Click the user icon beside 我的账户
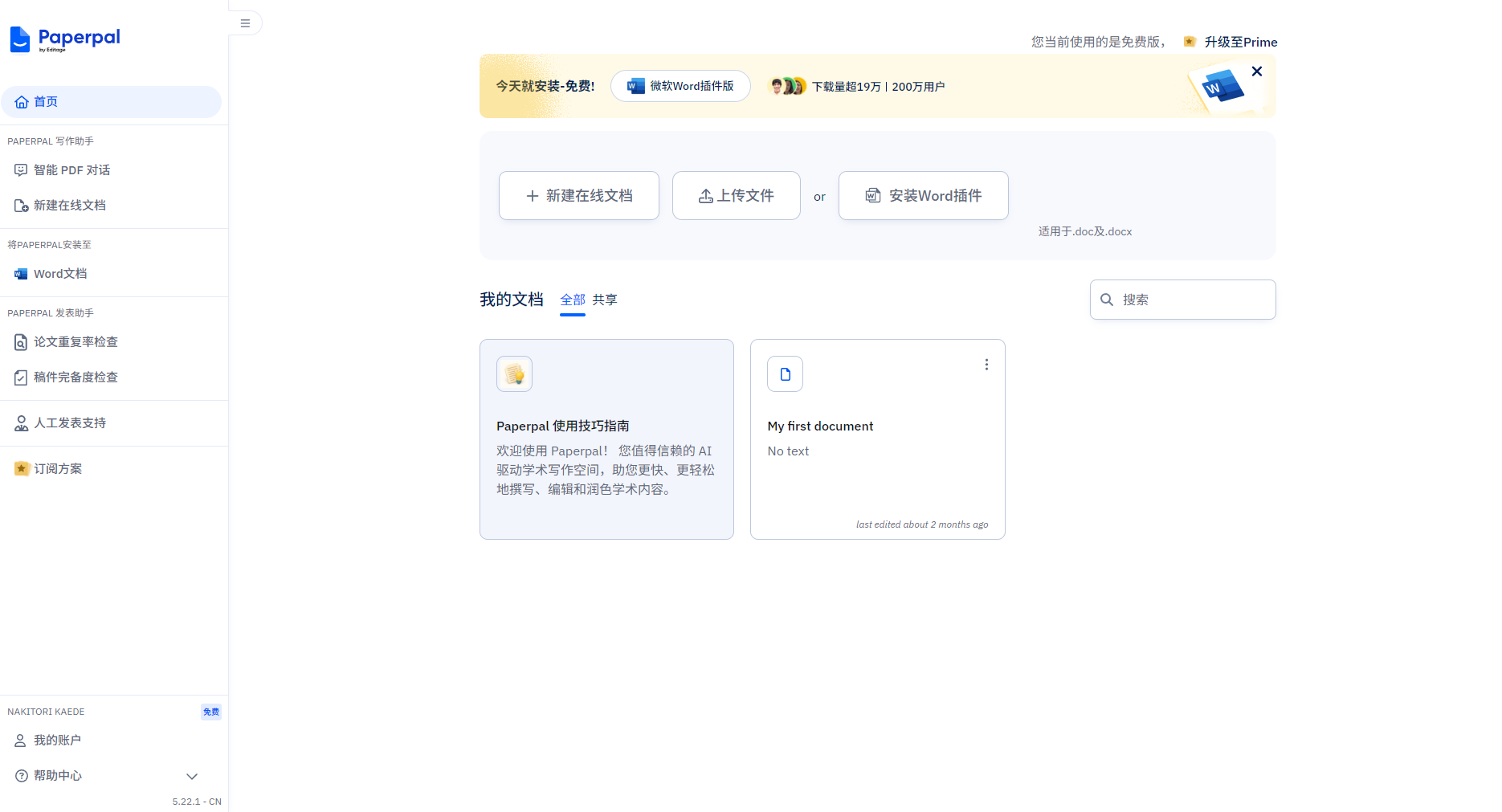This screenshot has height=812, width=1502. point(21,741)
